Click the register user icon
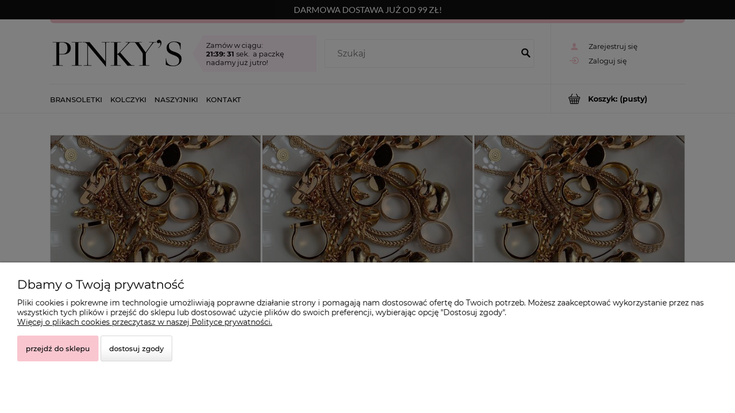The width and height of the screenshot is (735, 413). tap(574, 46)
